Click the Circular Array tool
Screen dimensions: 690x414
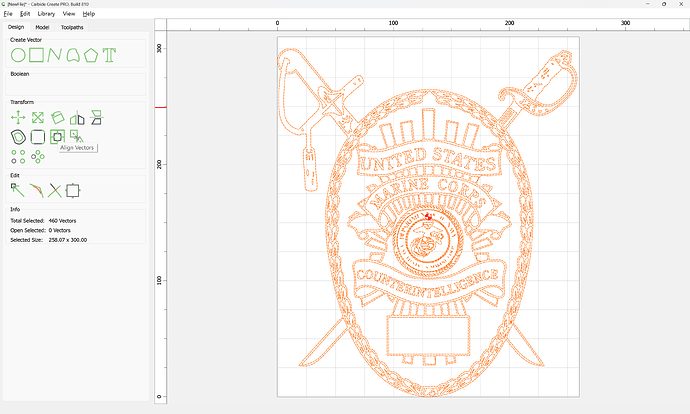click(x=38, y=157)
